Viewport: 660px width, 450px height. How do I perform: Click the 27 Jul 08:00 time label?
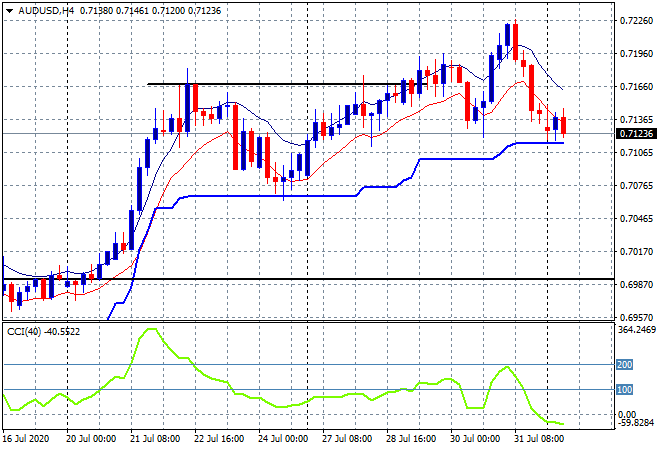pos(347,439)
